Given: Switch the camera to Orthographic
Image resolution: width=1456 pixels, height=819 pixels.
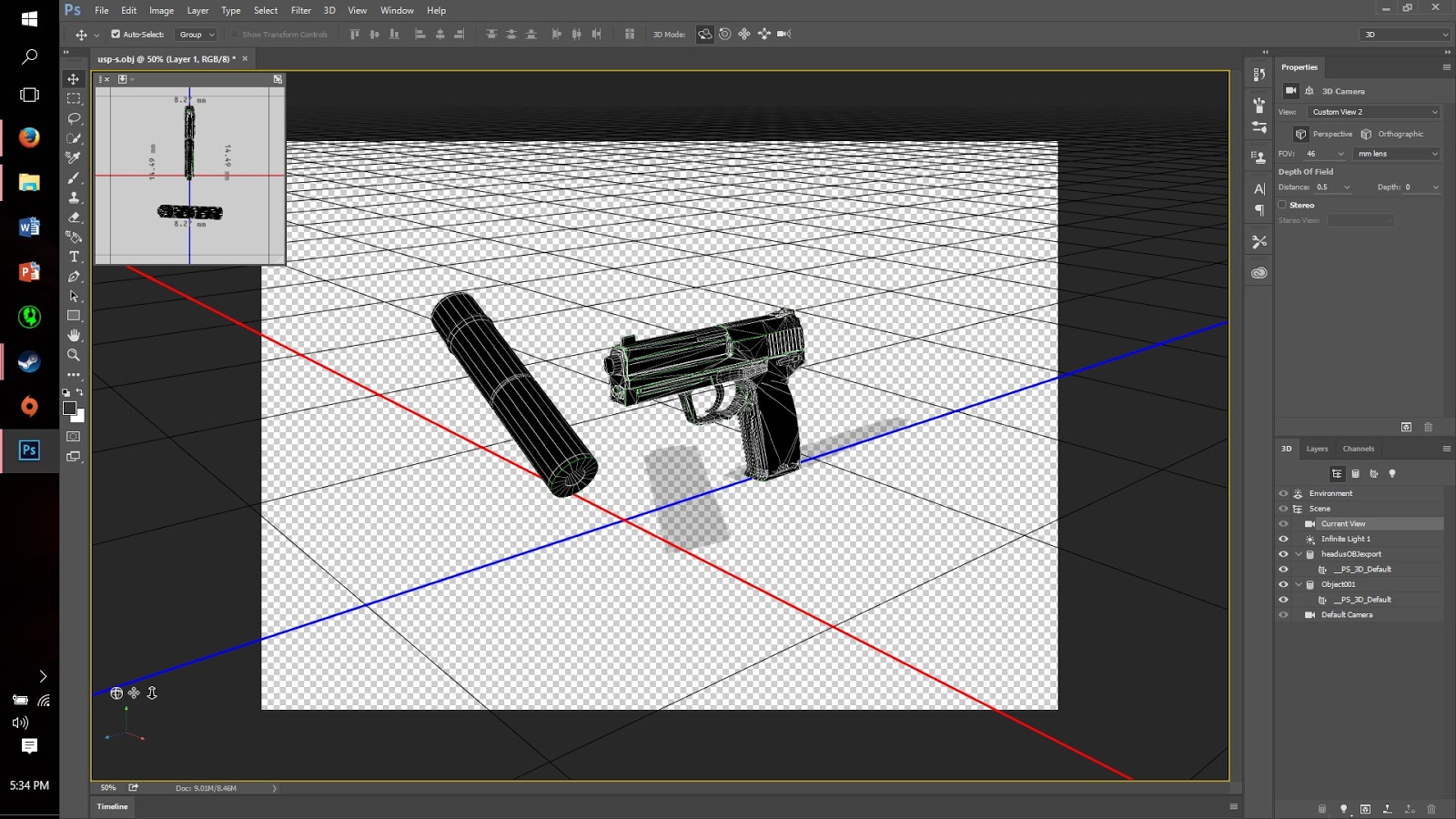Looking at the screenshot, I should coord(1395,133).
